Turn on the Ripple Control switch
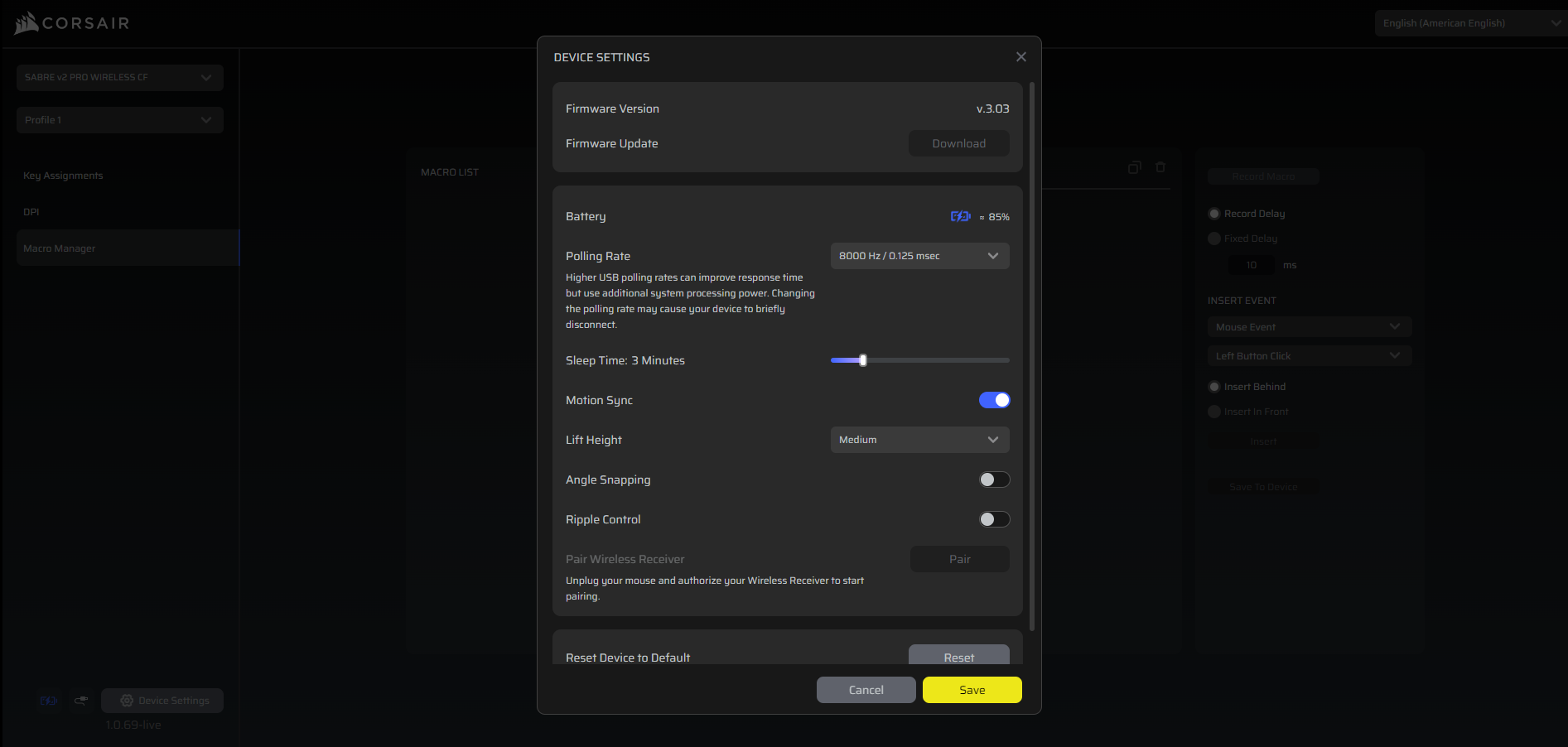Image resolution: width=1568 pixels, height=747 pixels. [x=994, y=519]
